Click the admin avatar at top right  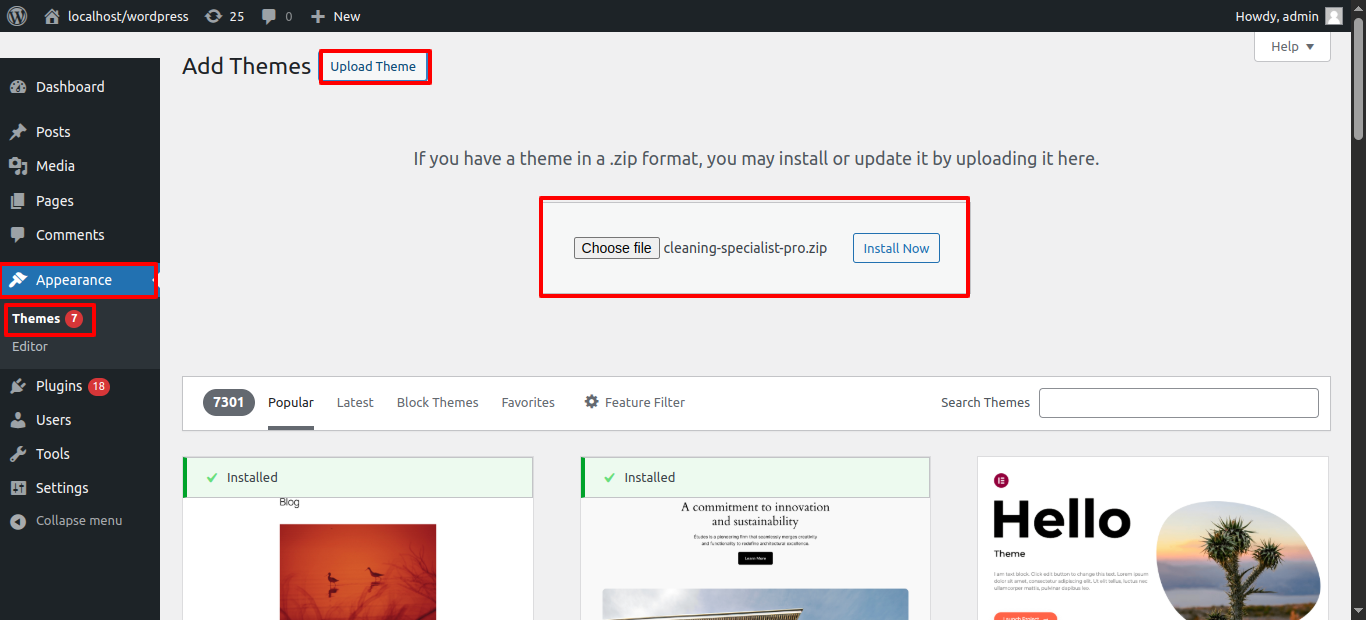pos(1334,16)
